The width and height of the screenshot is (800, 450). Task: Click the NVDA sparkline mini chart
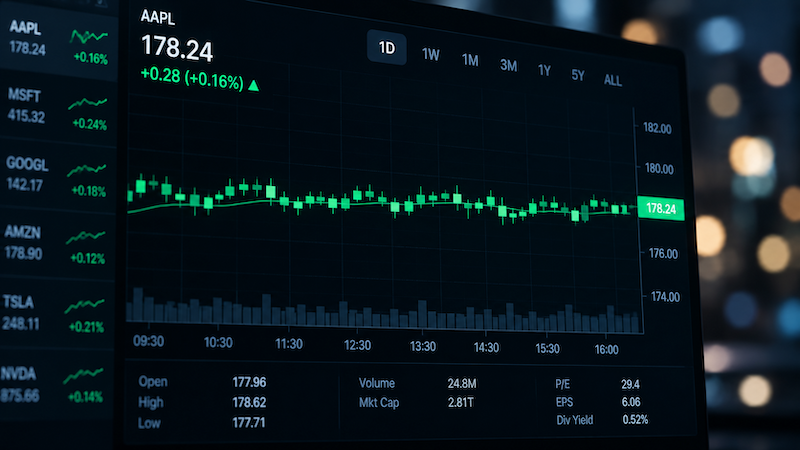(83, 375)
